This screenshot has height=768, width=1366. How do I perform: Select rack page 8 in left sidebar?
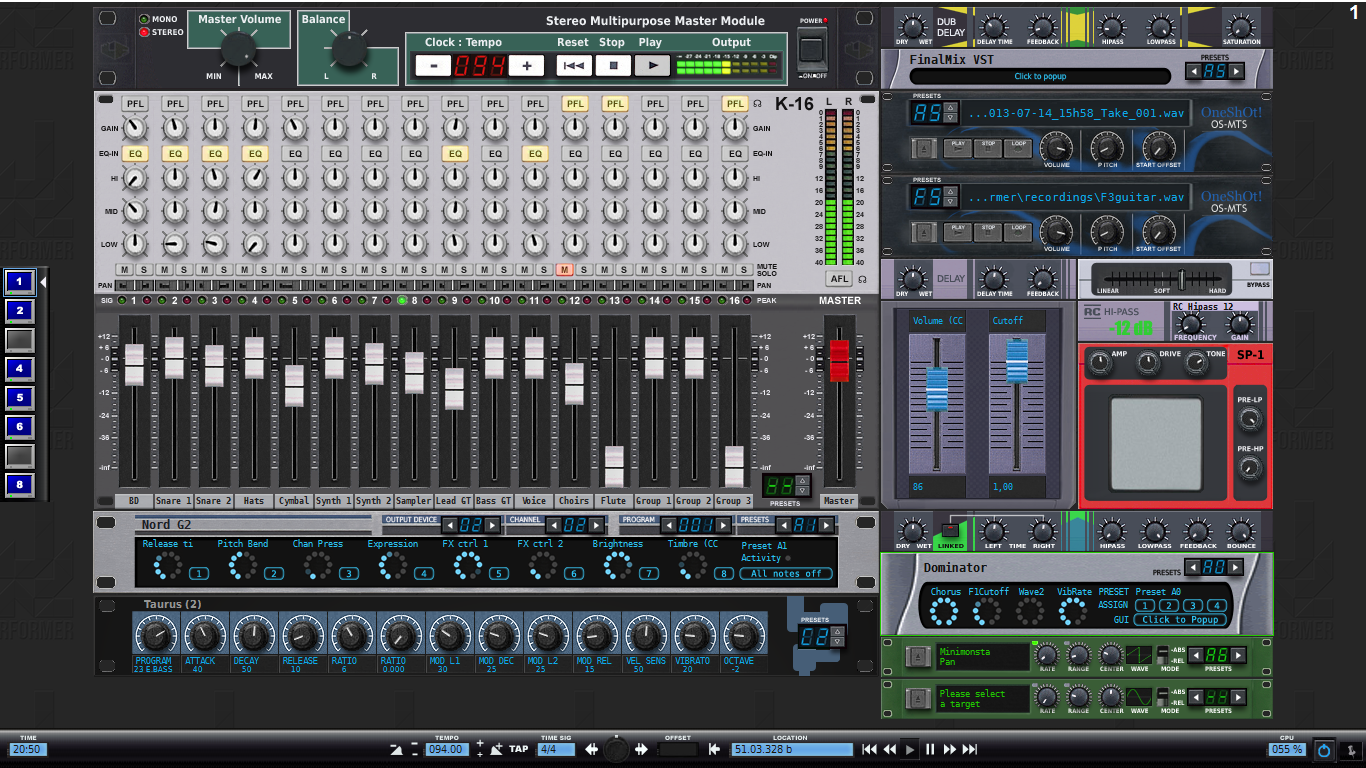click(19, 485)
